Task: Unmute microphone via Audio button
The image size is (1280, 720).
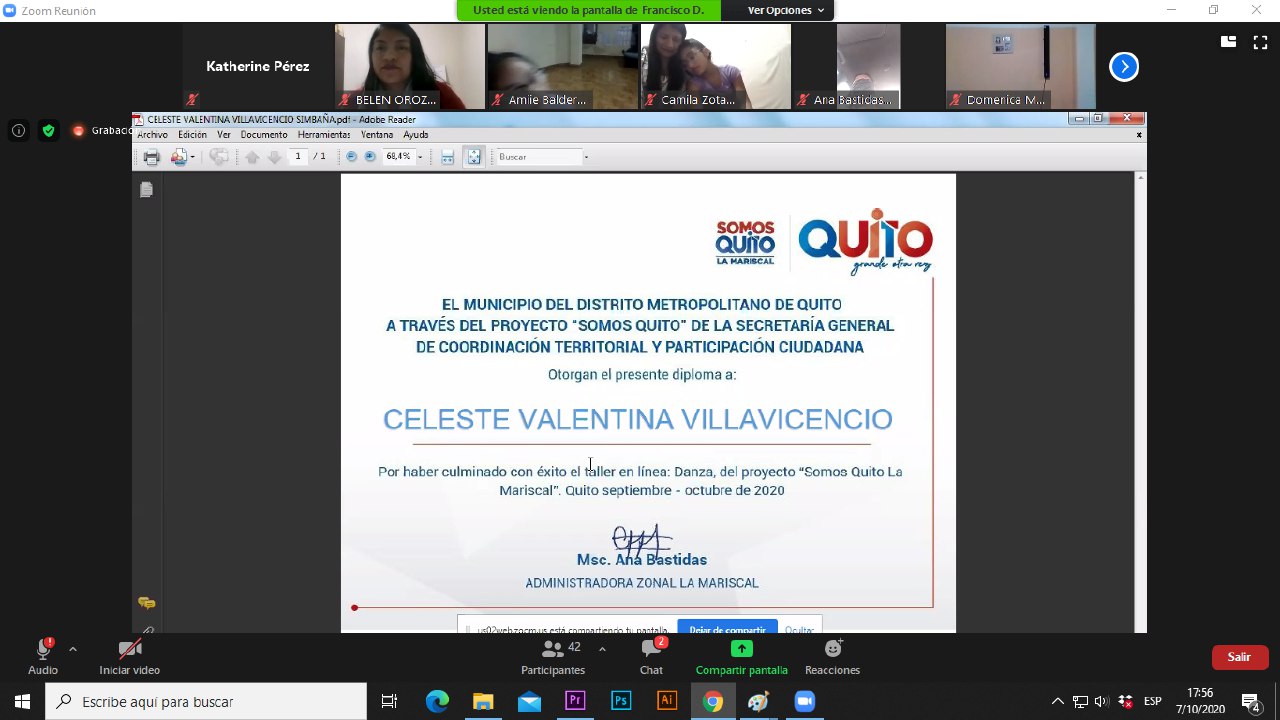Action: tap(43, 658)
